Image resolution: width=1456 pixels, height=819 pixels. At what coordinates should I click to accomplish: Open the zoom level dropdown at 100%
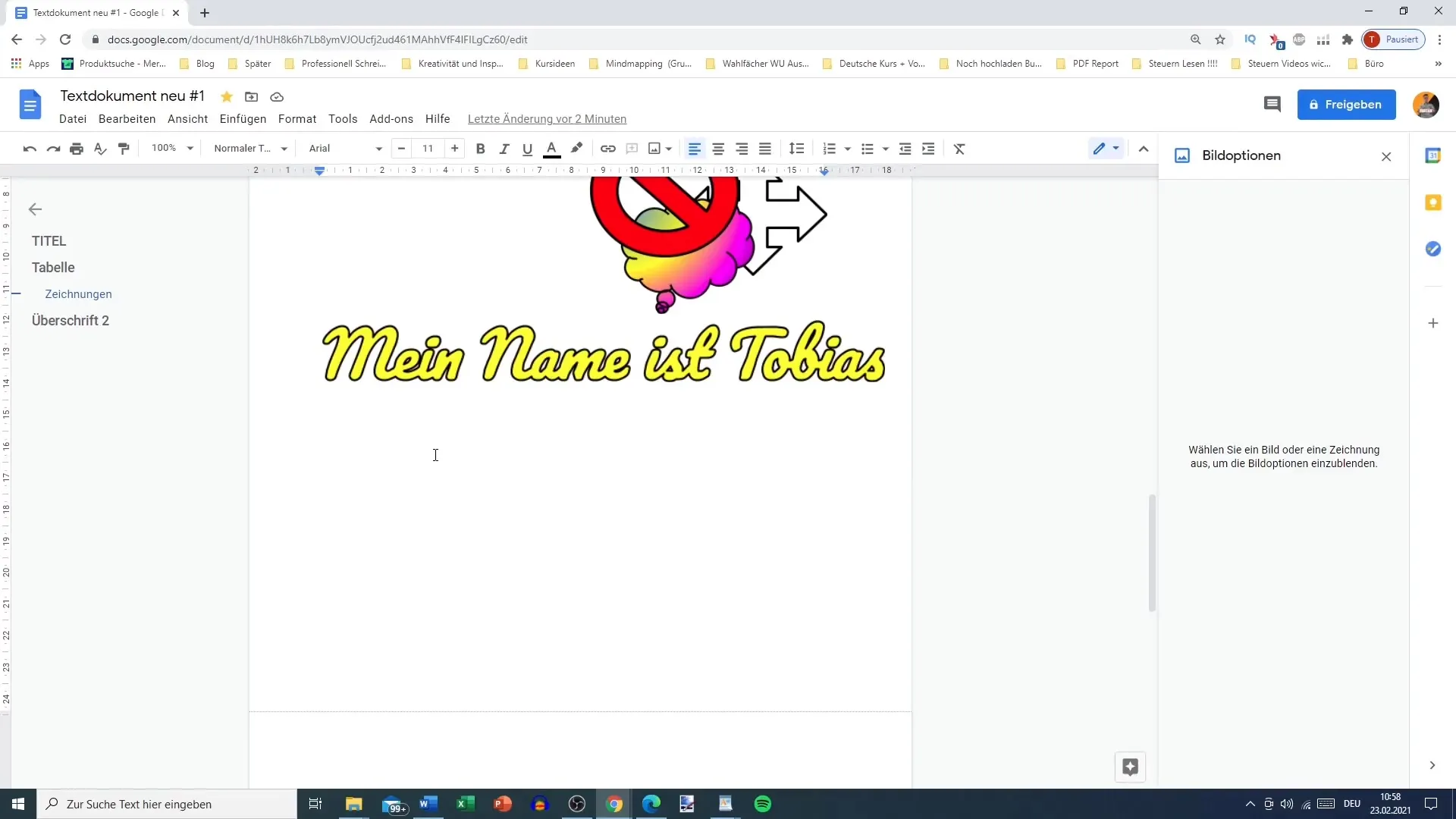173,149
